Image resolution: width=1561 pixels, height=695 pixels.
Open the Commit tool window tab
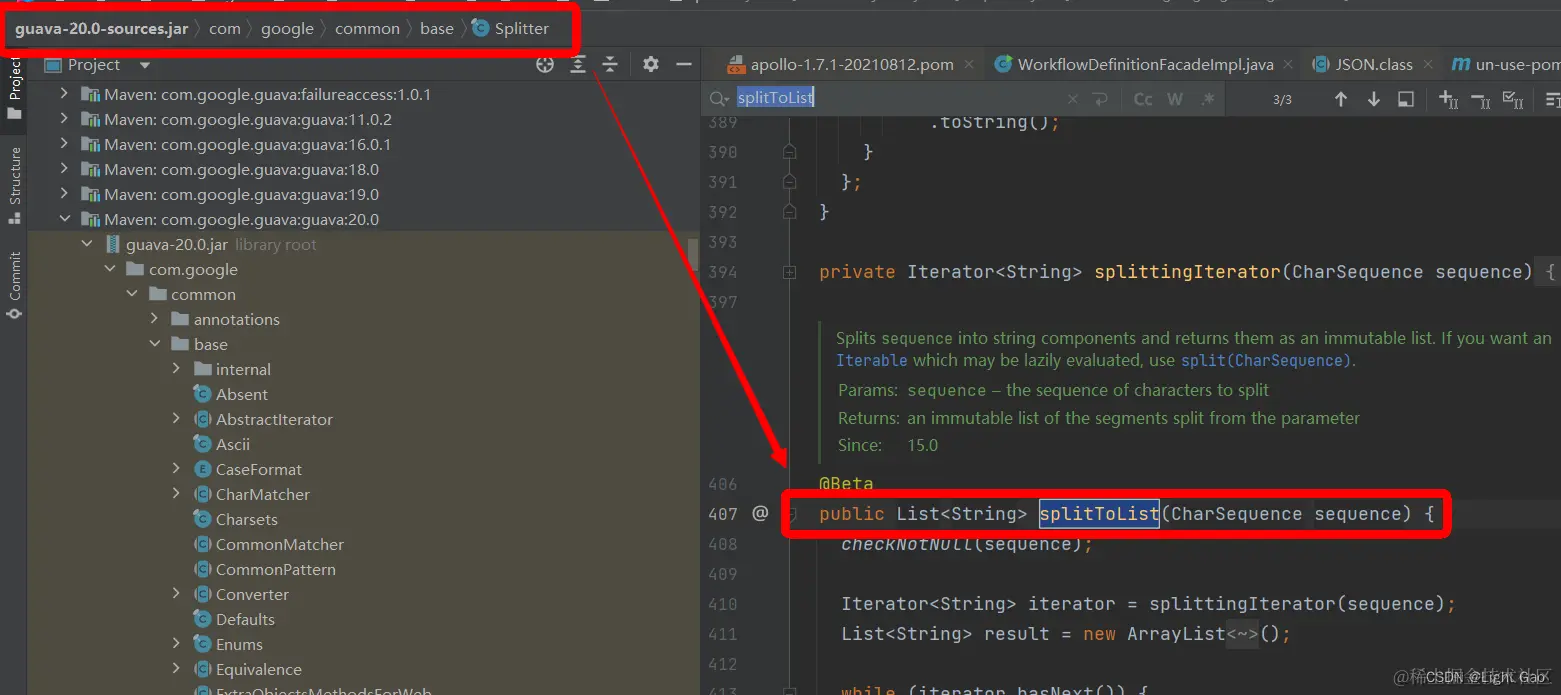tap(15, 285)
